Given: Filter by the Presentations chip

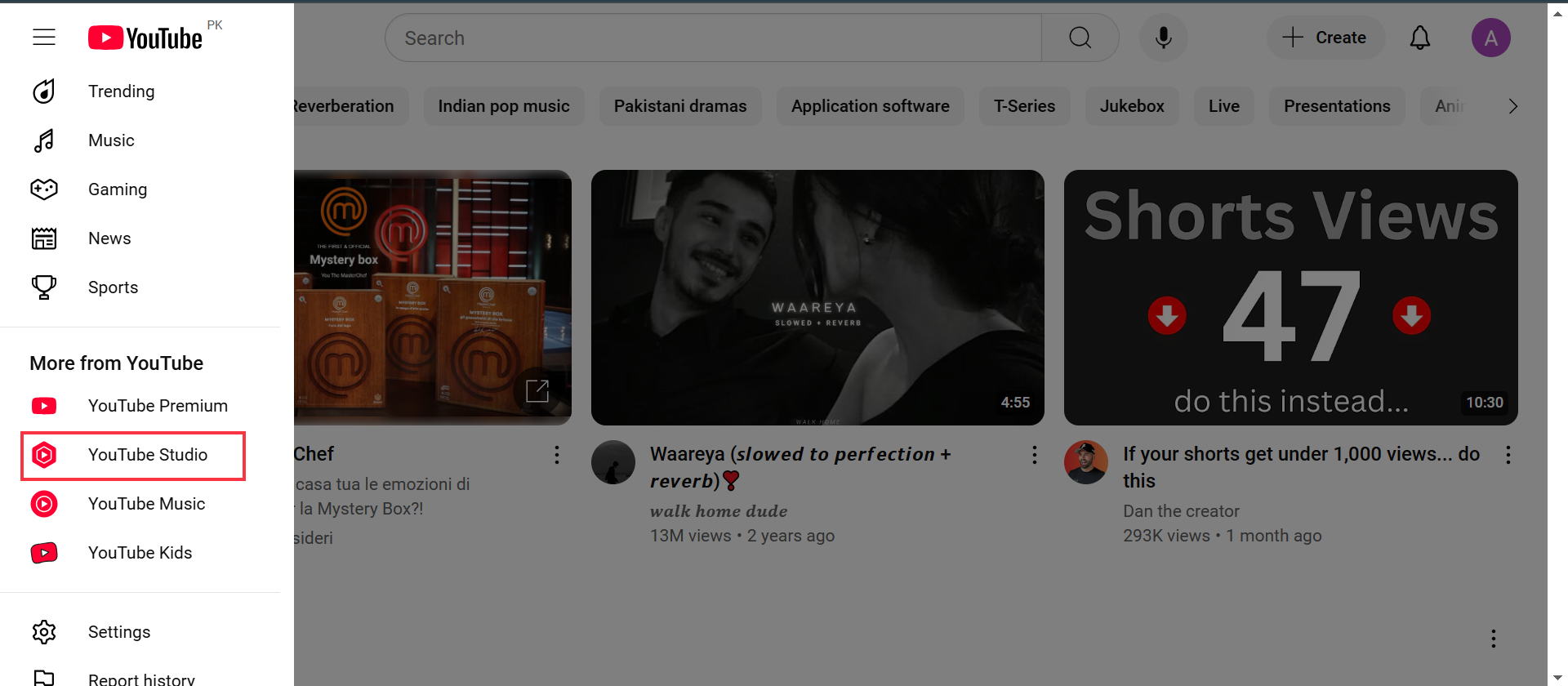Looking at the screenshot, I should [x=1337, y=106].
